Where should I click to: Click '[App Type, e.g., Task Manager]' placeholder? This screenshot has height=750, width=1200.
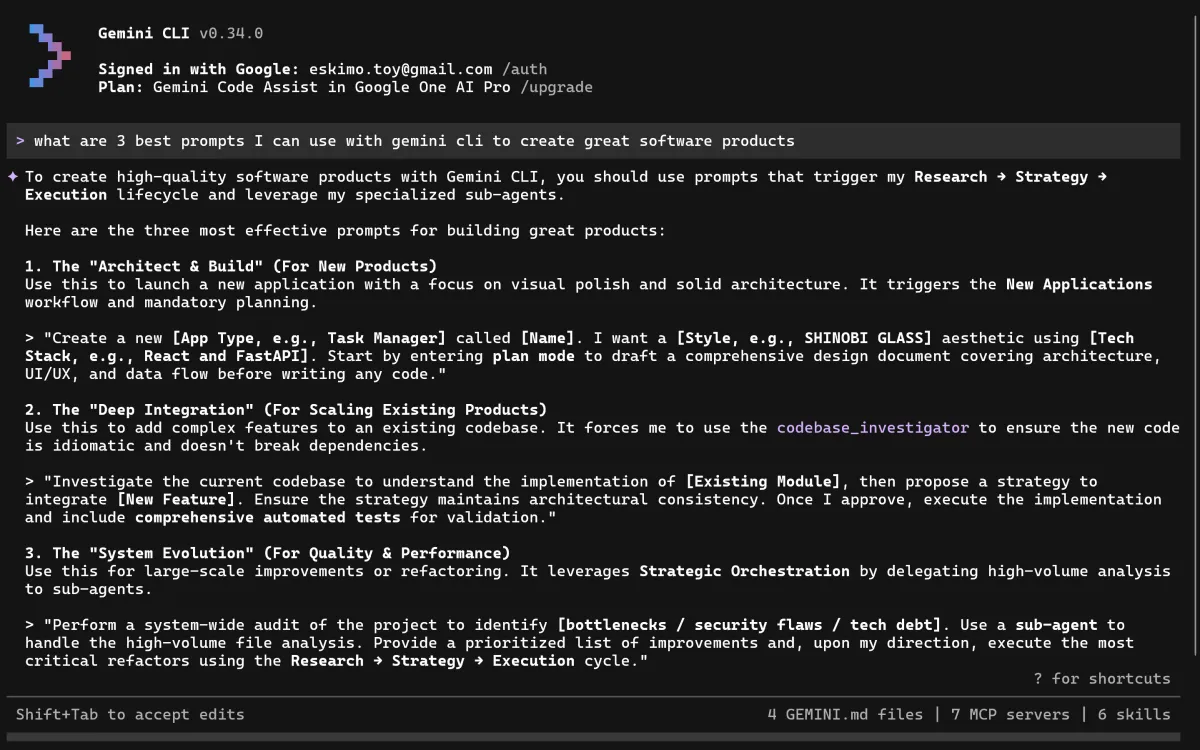309,338
